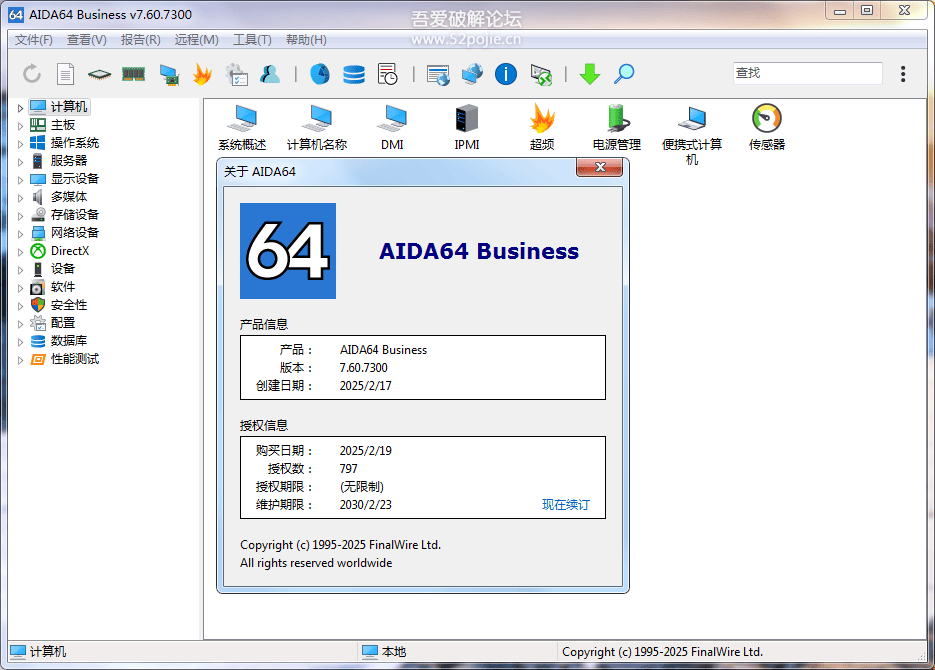Screen dimensions: 935x670
Task: Click maintenance date 2030/2/23
Action: [366, 504]
